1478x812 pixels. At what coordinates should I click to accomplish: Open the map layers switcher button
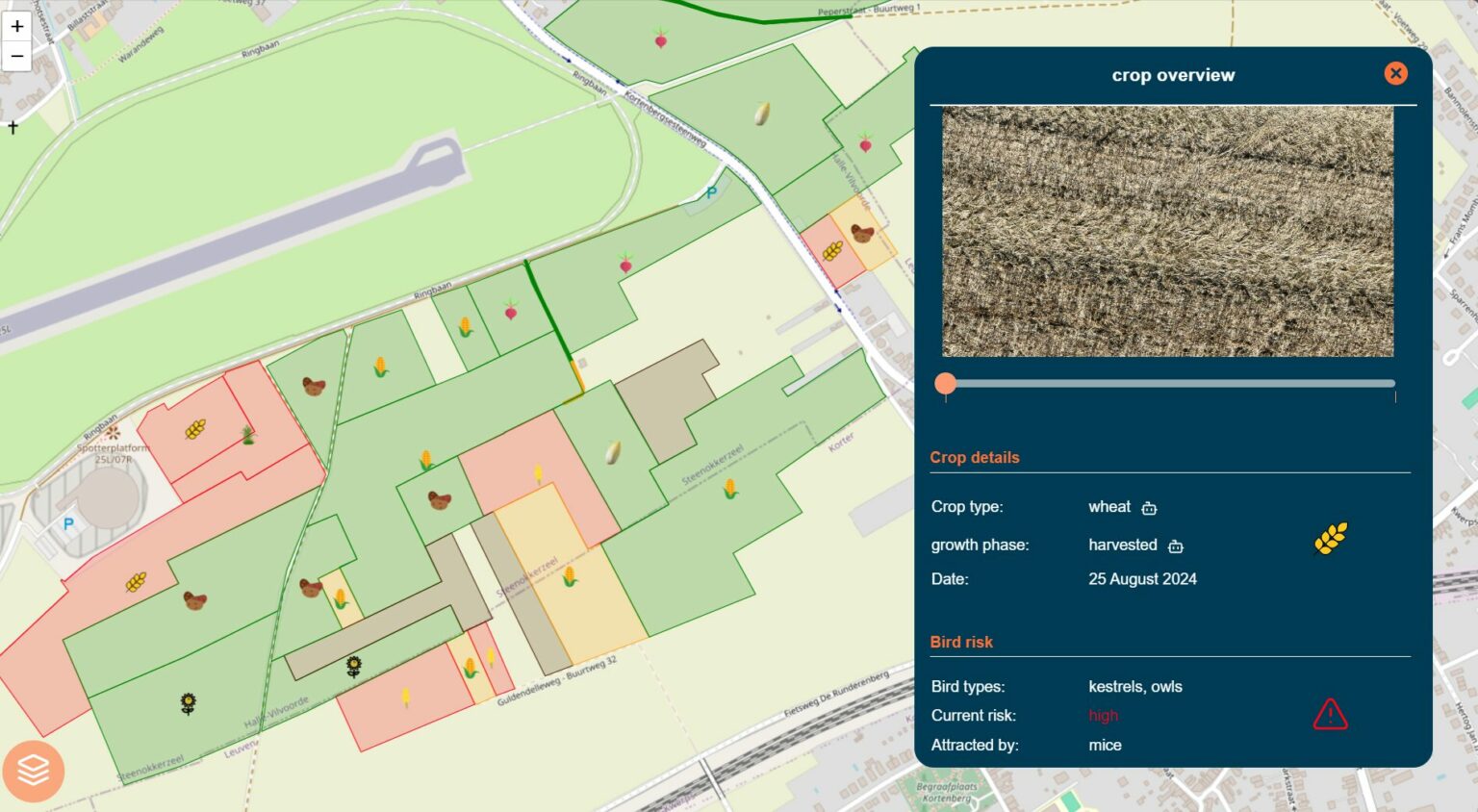(x=33, y=770)
